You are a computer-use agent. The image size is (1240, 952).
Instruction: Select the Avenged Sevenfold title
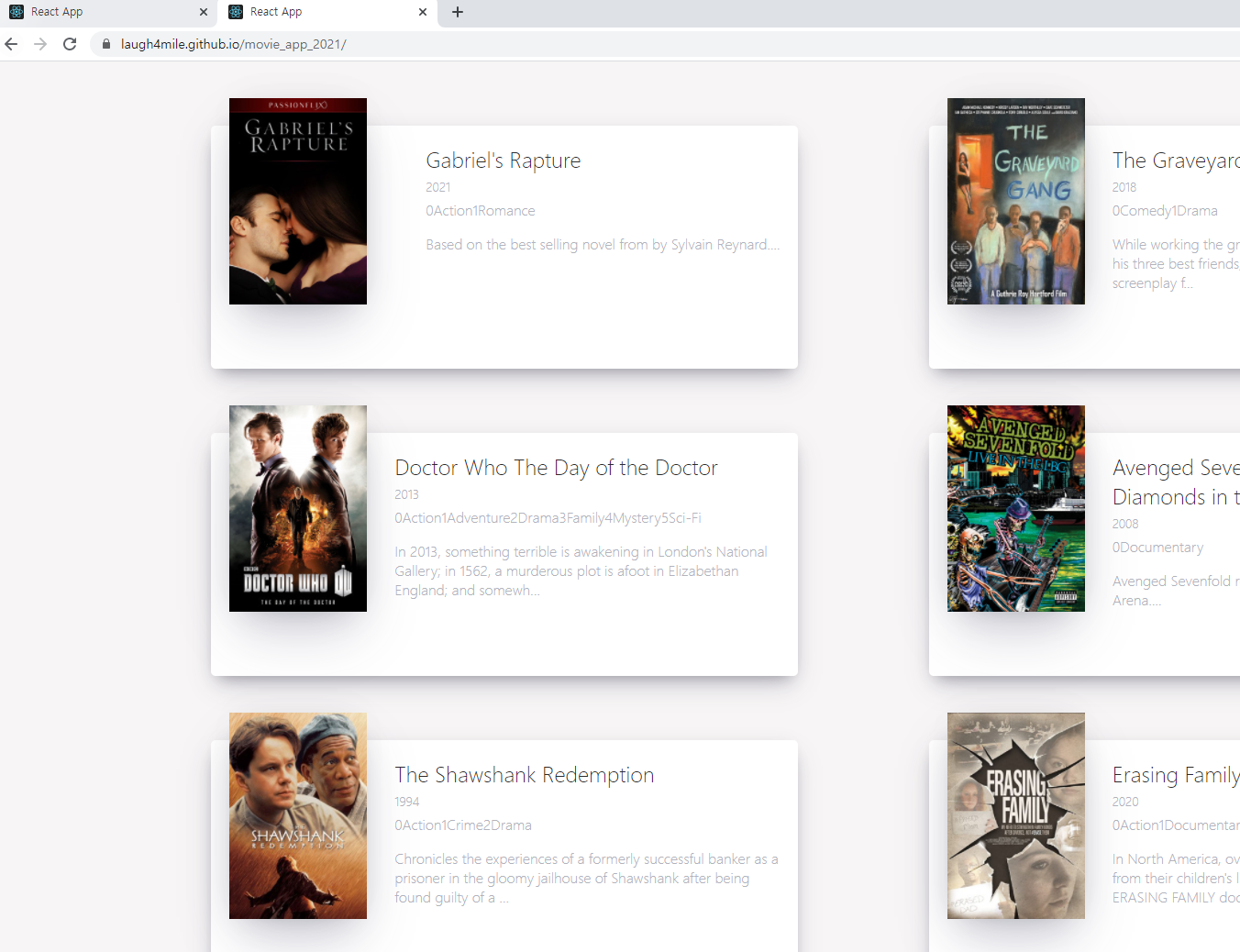tap(1176, 482)
